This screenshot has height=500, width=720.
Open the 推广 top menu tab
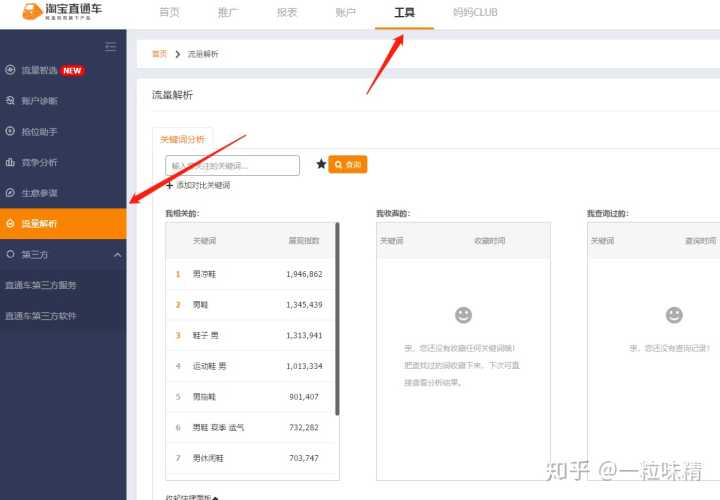(229, 13)
